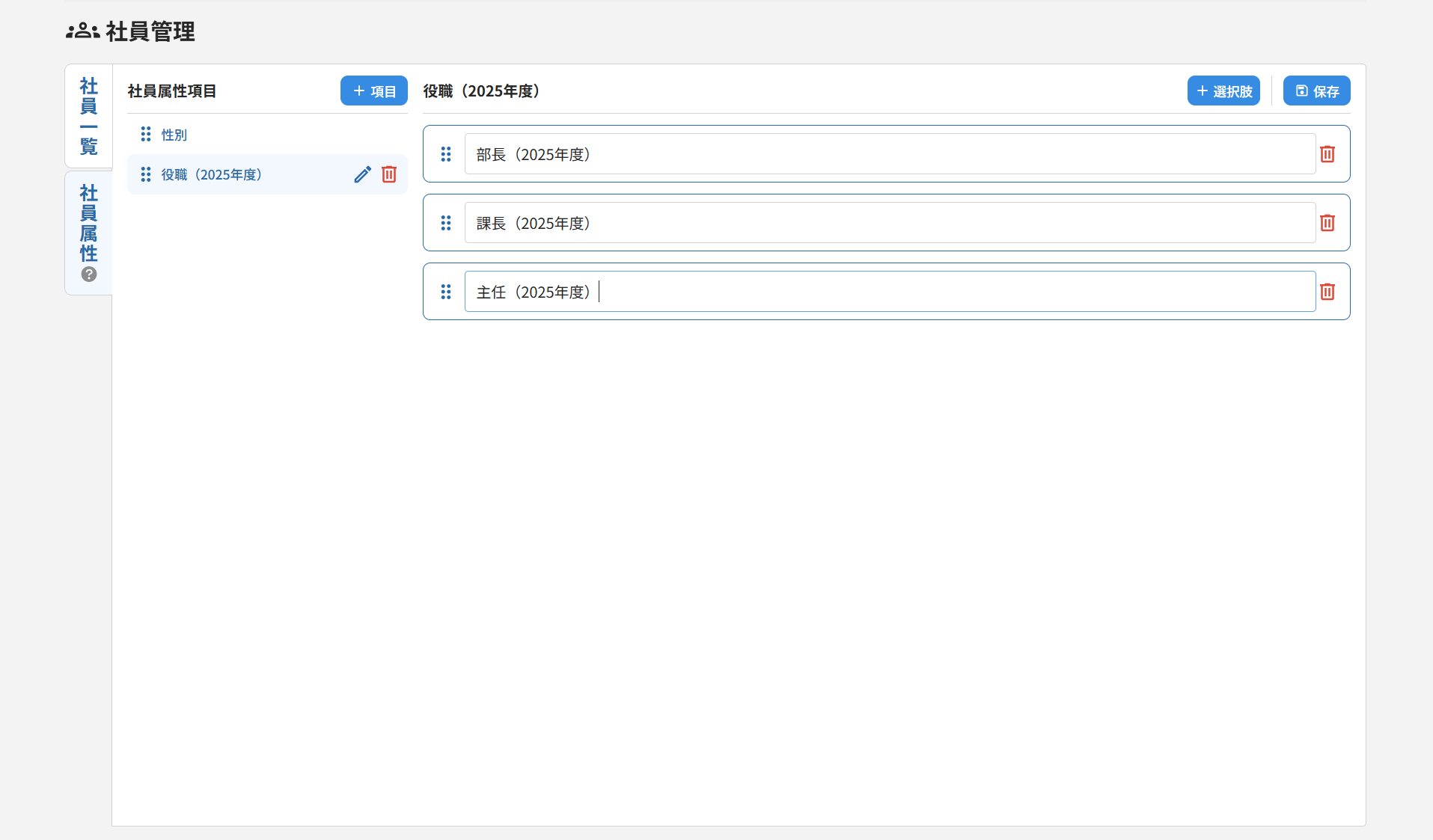The width and height of the screenshot is (1433, 840).
Task: Add a new option with ＋選択肢 button
Action: pyautogui.click(x=1223, y=91)
